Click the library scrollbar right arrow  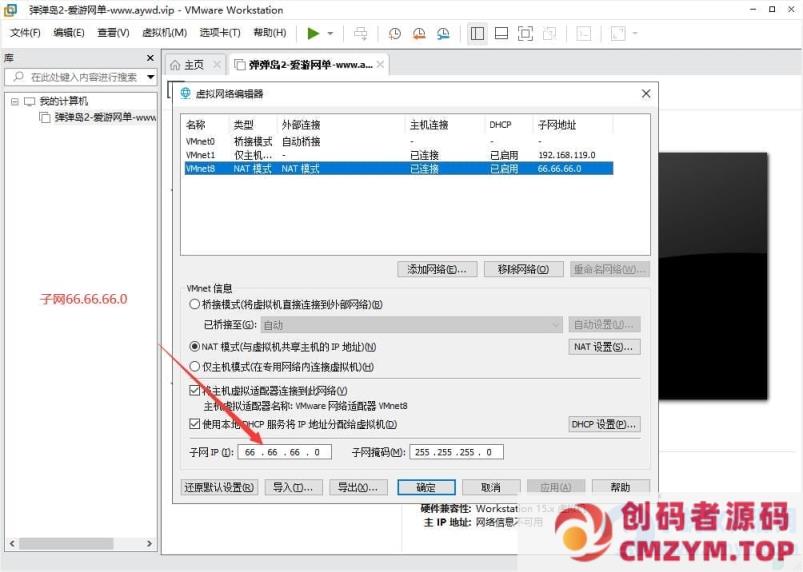tap(150, 543)
